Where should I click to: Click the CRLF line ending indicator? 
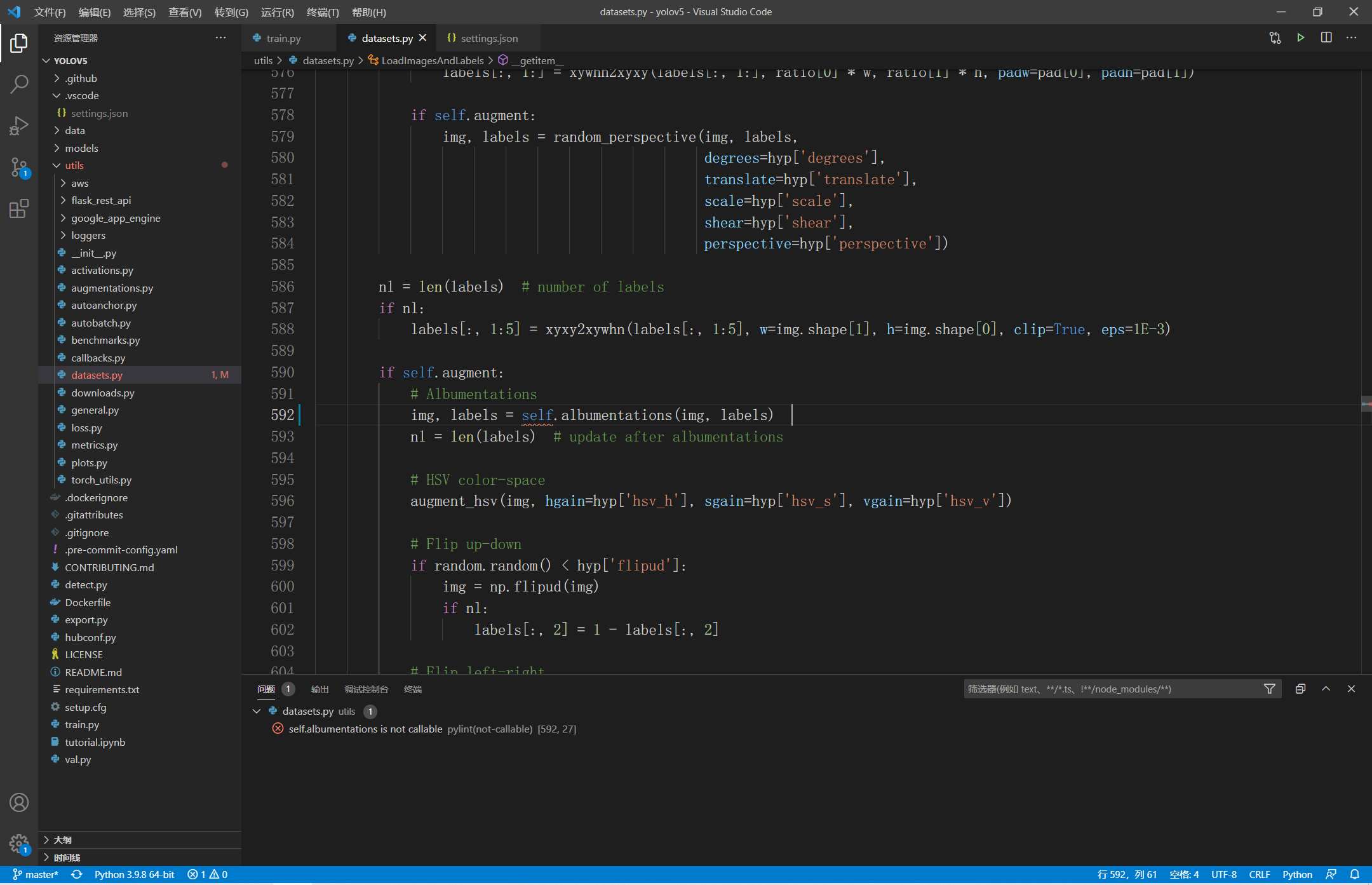coord(1259,875)
